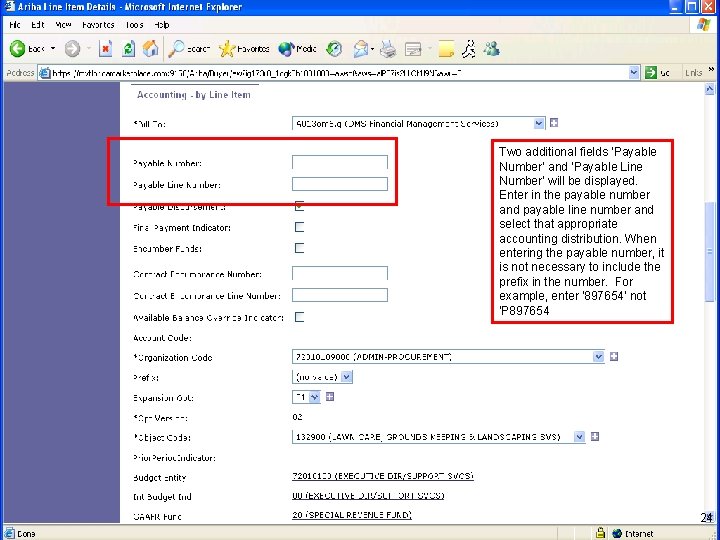This screenshot has width=720, height=540.
Task: Open the Prefix dropdown
Action: coord(347,377)
